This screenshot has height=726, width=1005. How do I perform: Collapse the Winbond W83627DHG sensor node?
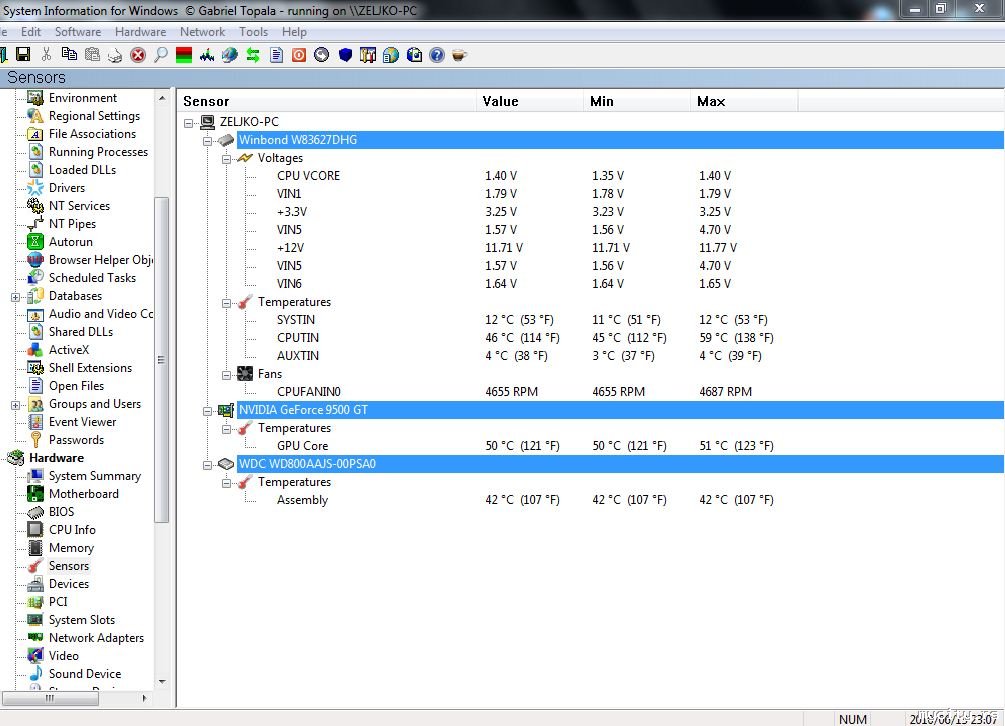click(x=208, y=140)
